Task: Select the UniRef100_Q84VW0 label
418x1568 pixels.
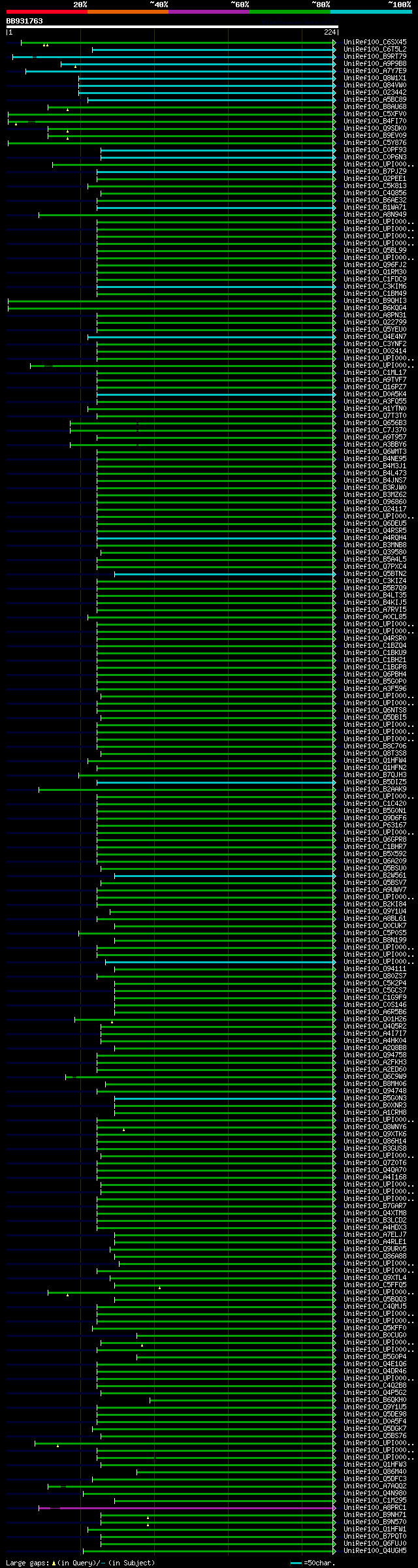Action: [375, 86]
